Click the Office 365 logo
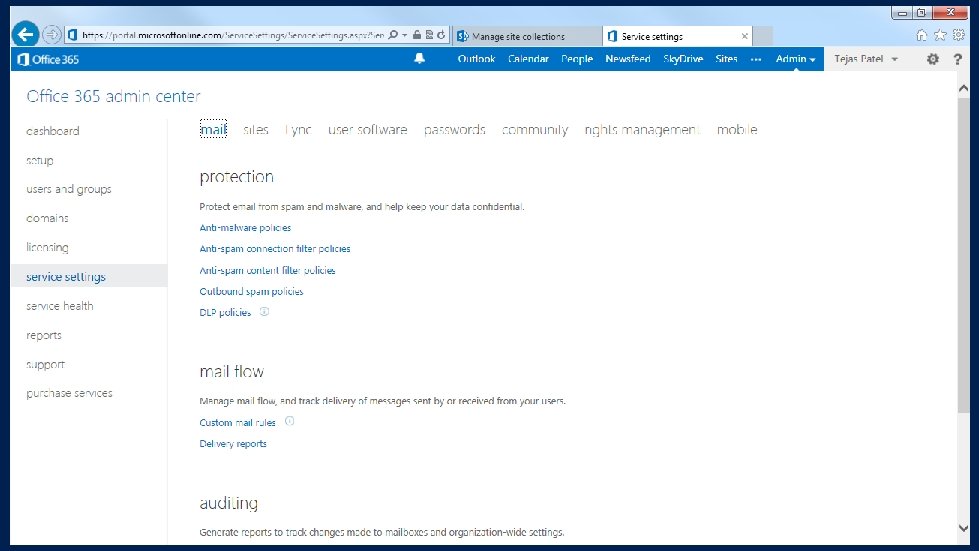The width and height of the screenshot is (979, 551). pos(48,59)
